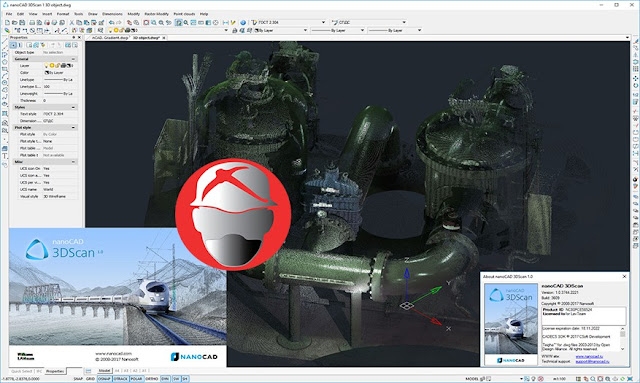Click scroll up arrow in About license text
The height and width of the screenshot is (383, 640).
[622, 329]
